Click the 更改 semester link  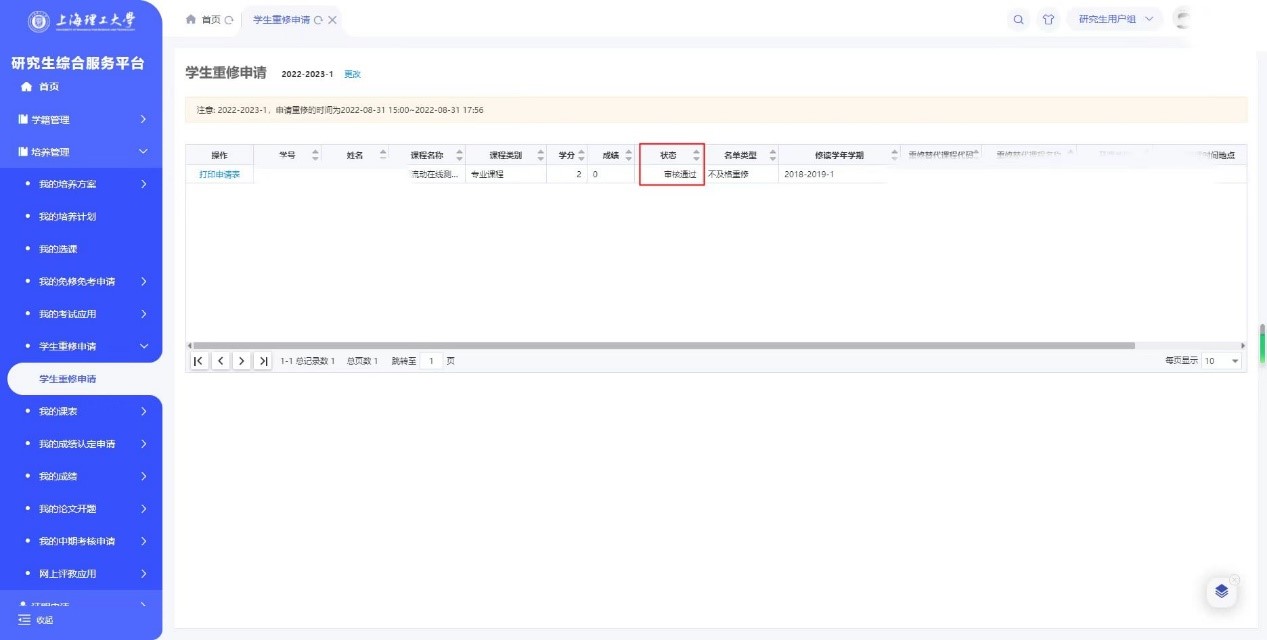(x=352, y=75)
